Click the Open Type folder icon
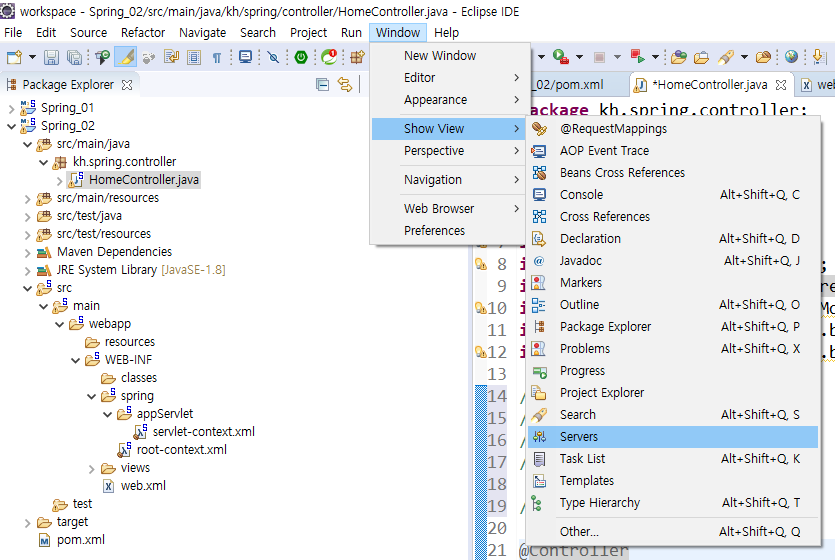 point(678,56)
